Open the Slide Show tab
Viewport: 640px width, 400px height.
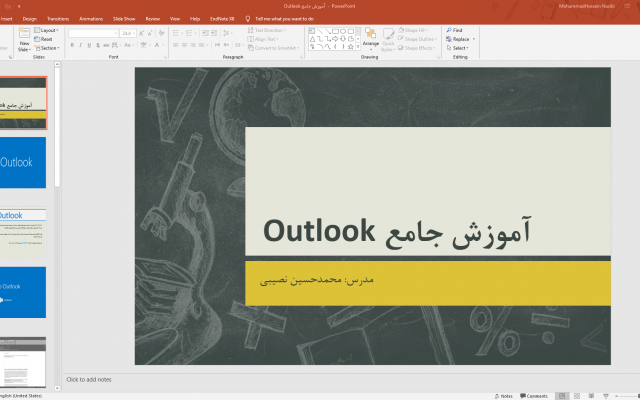pos(124,19)
